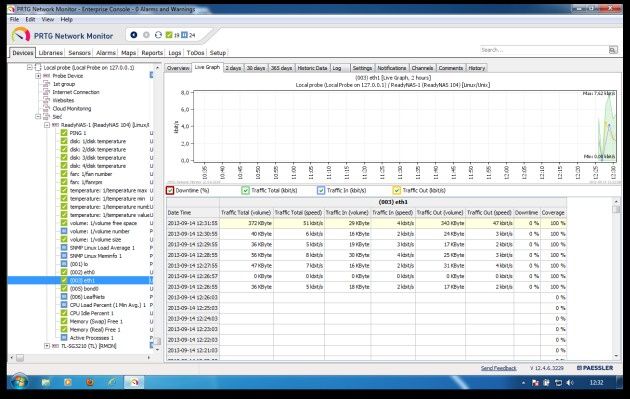Viewport: 630px width, 399px height.
Task: Open Windows Explorer from taskbar
Action: [45, 382]
